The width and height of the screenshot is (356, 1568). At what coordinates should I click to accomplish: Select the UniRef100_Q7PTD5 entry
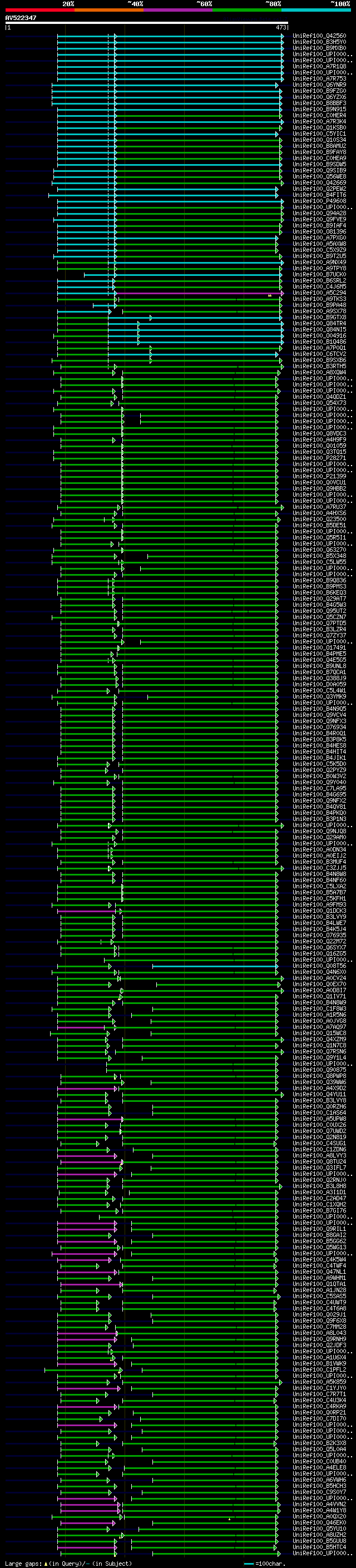(319, 623)
